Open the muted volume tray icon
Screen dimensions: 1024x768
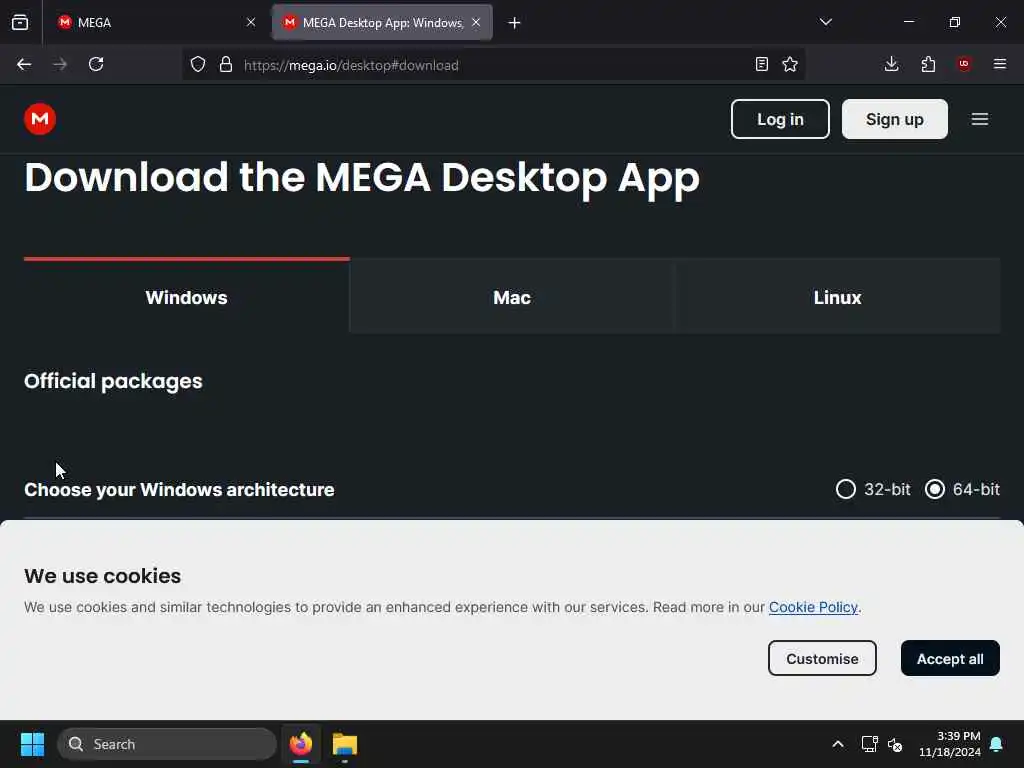895,744
